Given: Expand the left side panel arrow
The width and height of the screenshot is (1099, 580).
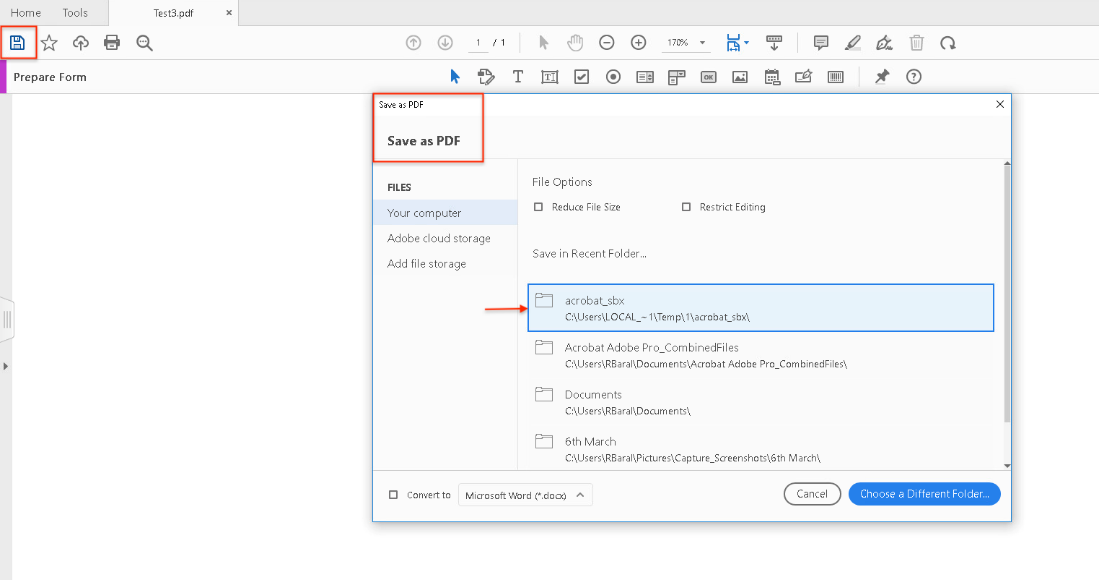Looking at the screenshot, I should 5,366.
